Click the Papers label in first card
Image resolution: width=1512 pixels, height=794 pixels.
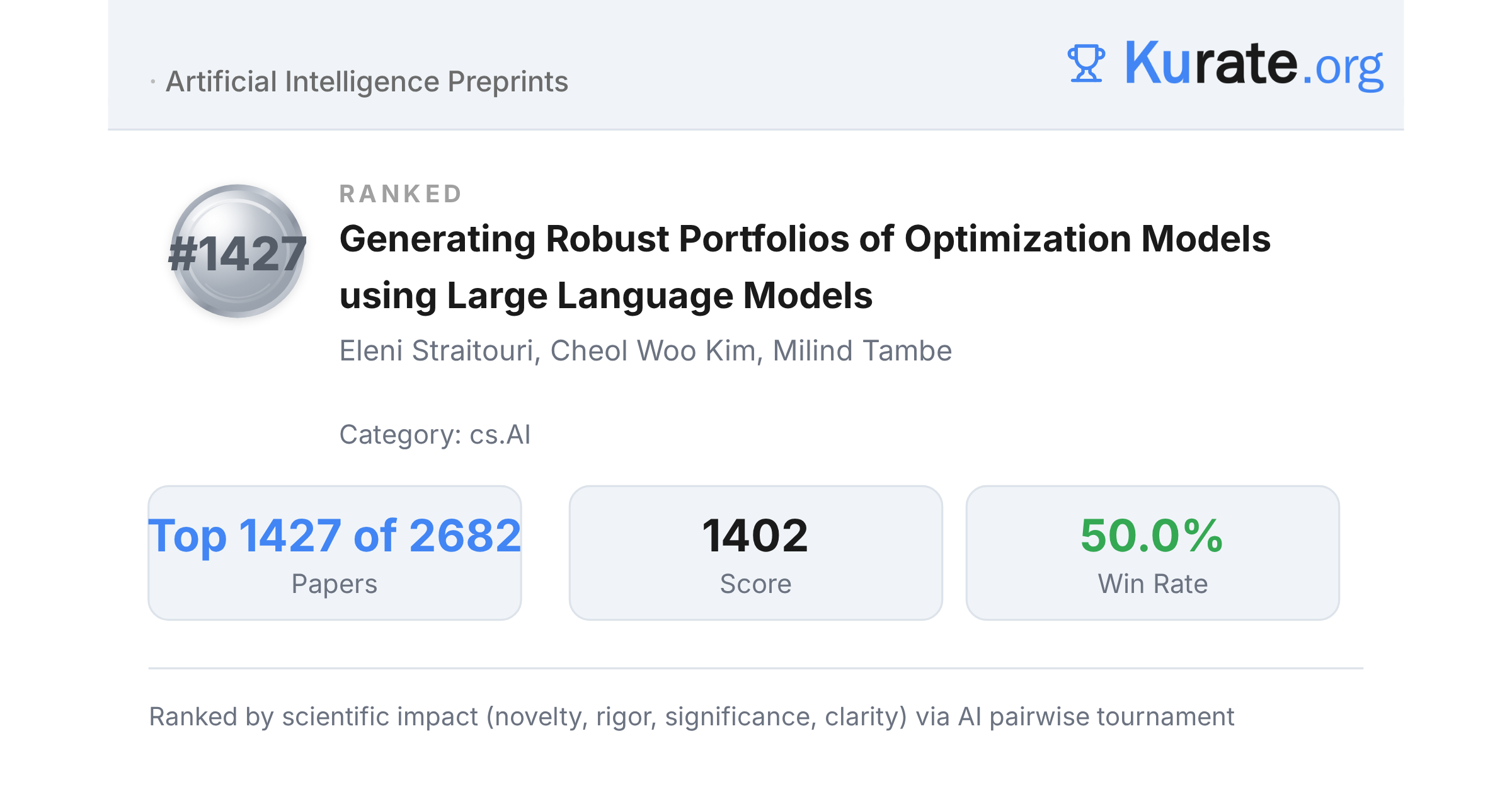(x=335, y=584)
